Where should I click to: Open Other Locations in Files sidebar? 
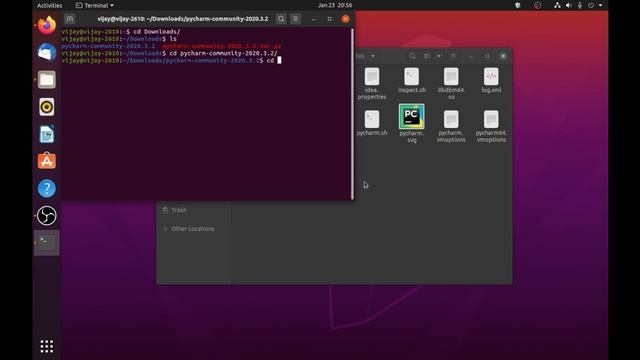(x=193, y=229)
